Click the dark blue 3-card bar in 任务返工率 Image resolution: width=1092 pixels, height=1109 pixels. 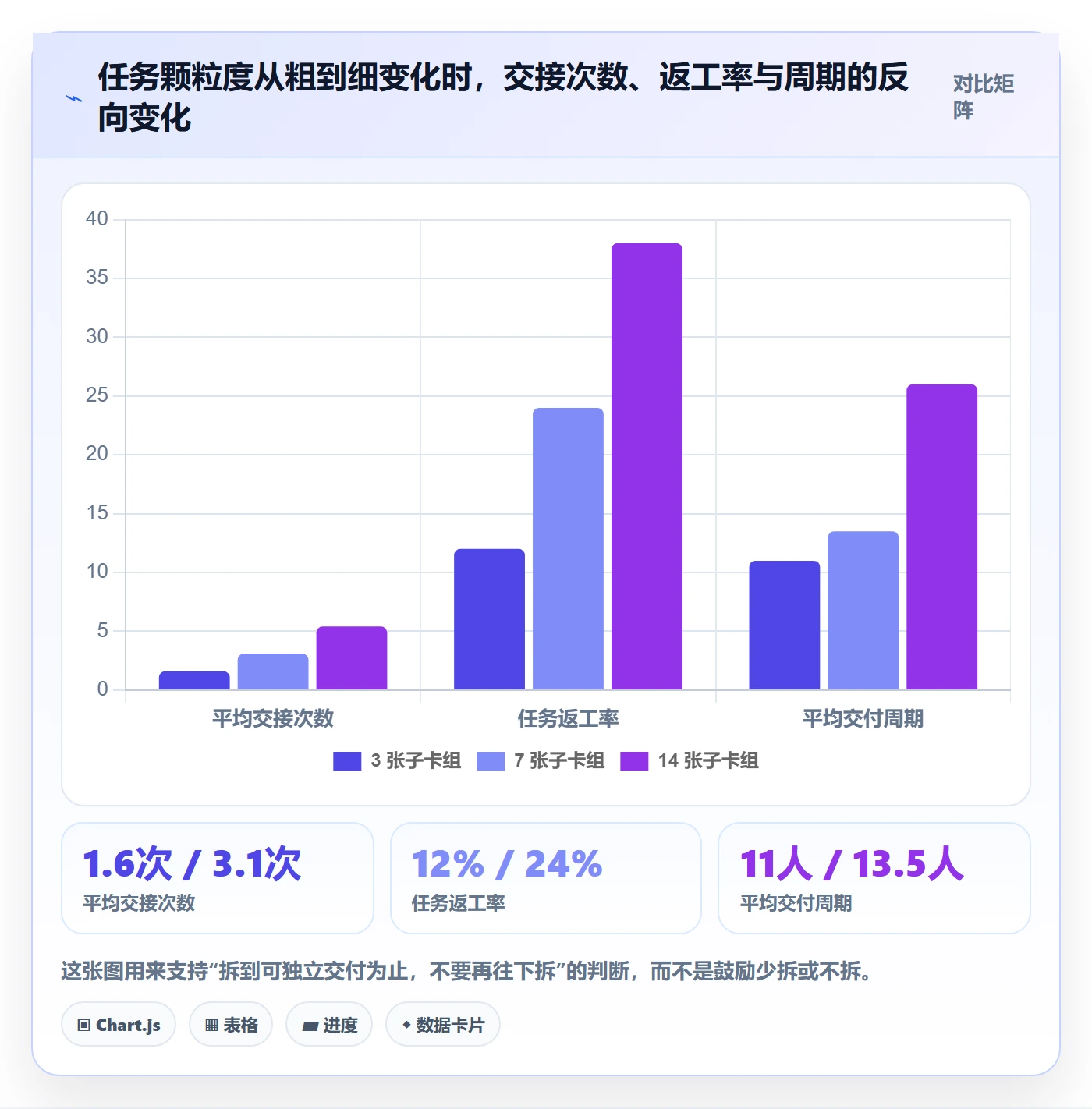pos(489,619)
